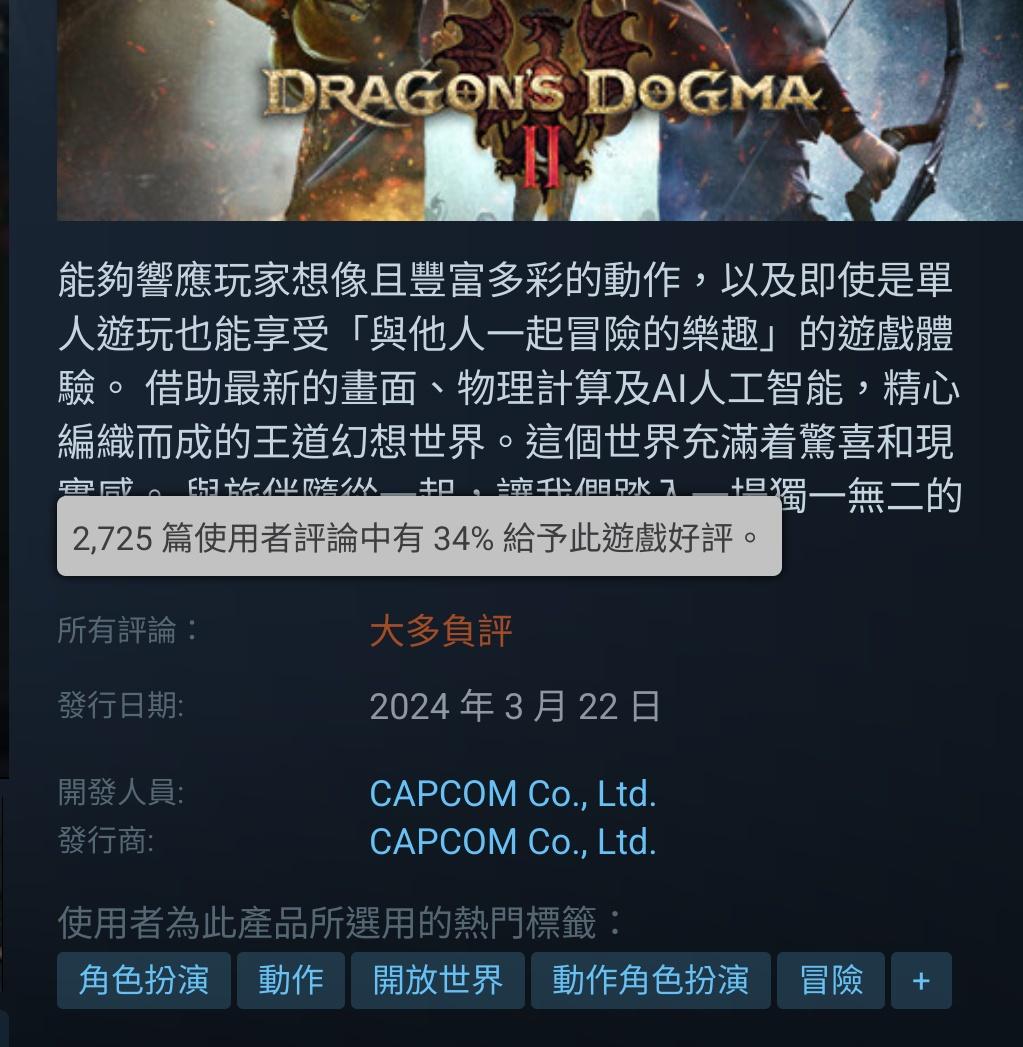Open the CAPCOM publisher link beside 發行商

513,841
